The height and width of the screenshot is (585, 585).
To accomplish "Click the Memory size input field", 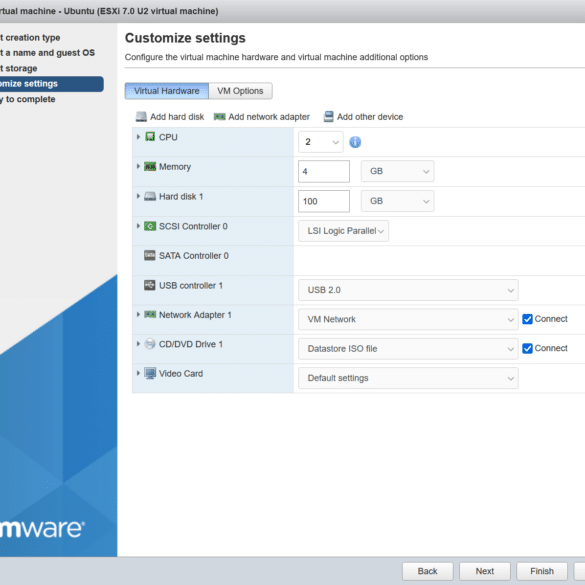I will [324, 172].
